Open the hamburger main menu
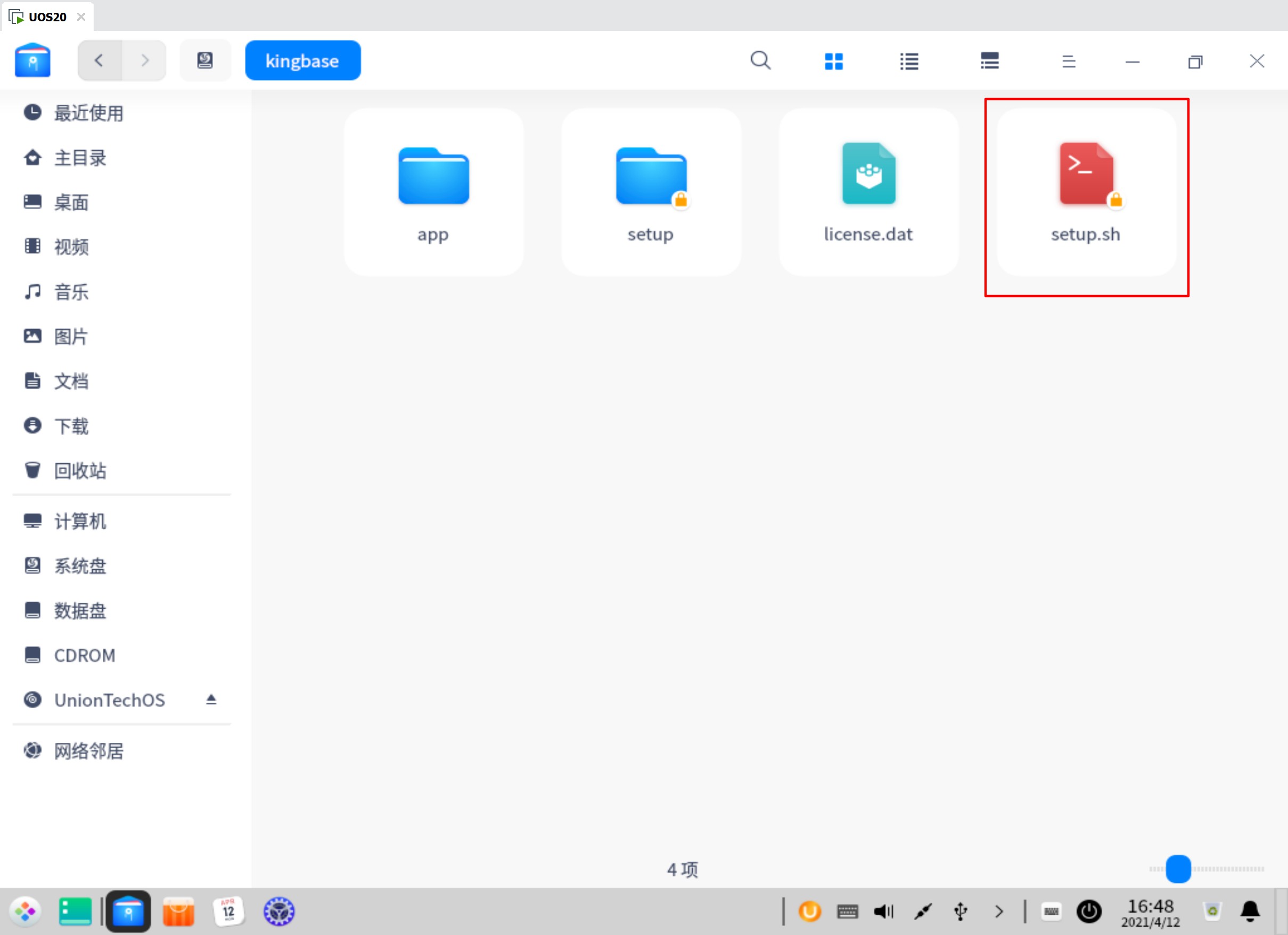1288x935 pixels. pyautogui.click(x=1068, y=61)
